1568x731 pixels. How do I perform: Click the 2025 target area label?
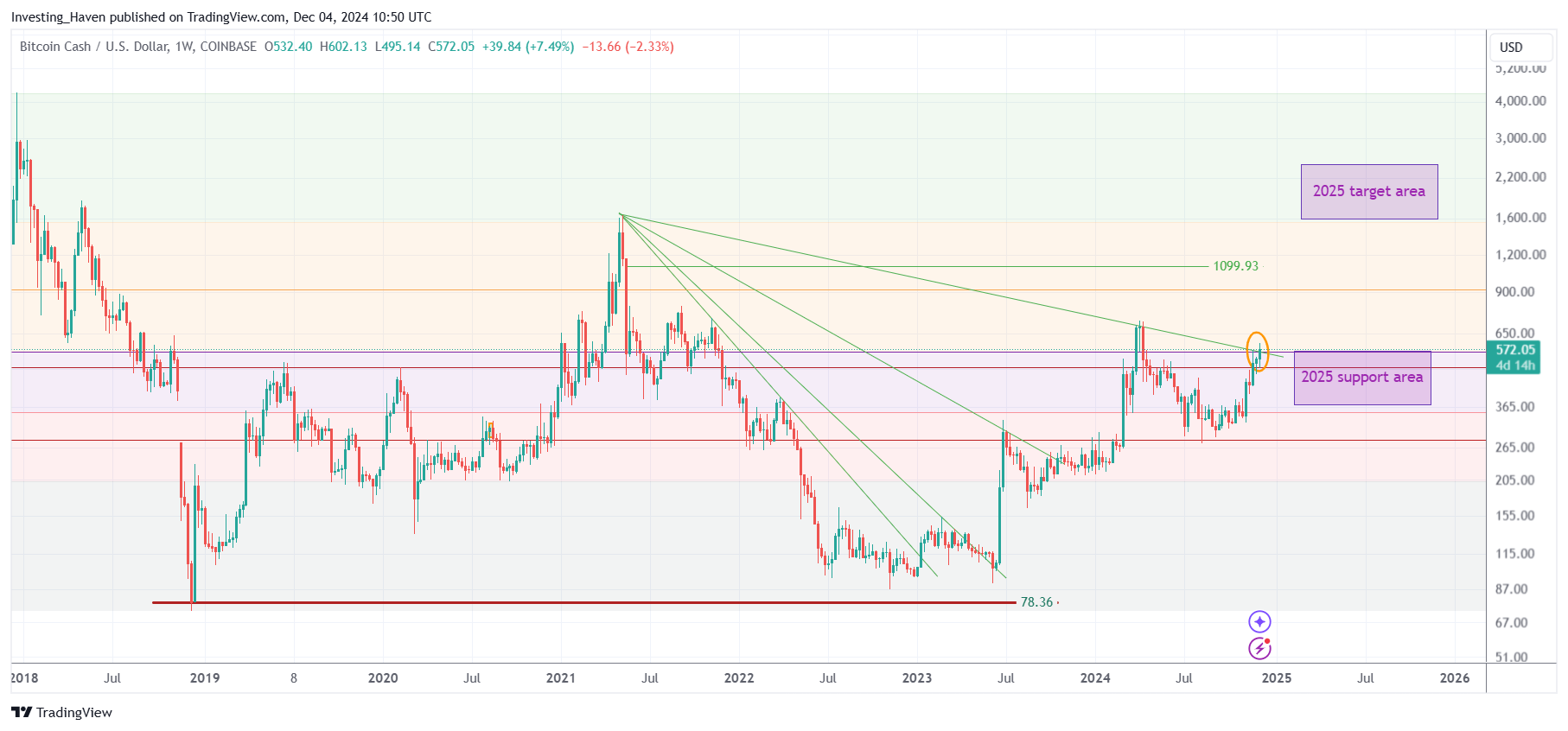[x=1369, y=192]
